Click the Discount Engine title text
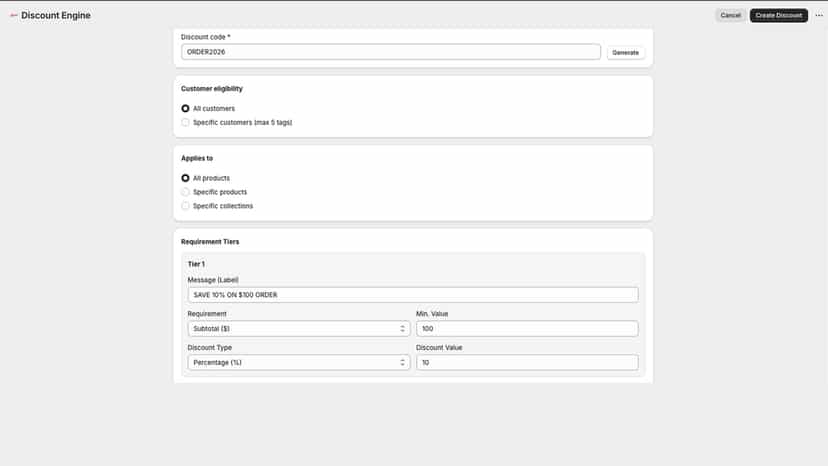 coord(56,15)
